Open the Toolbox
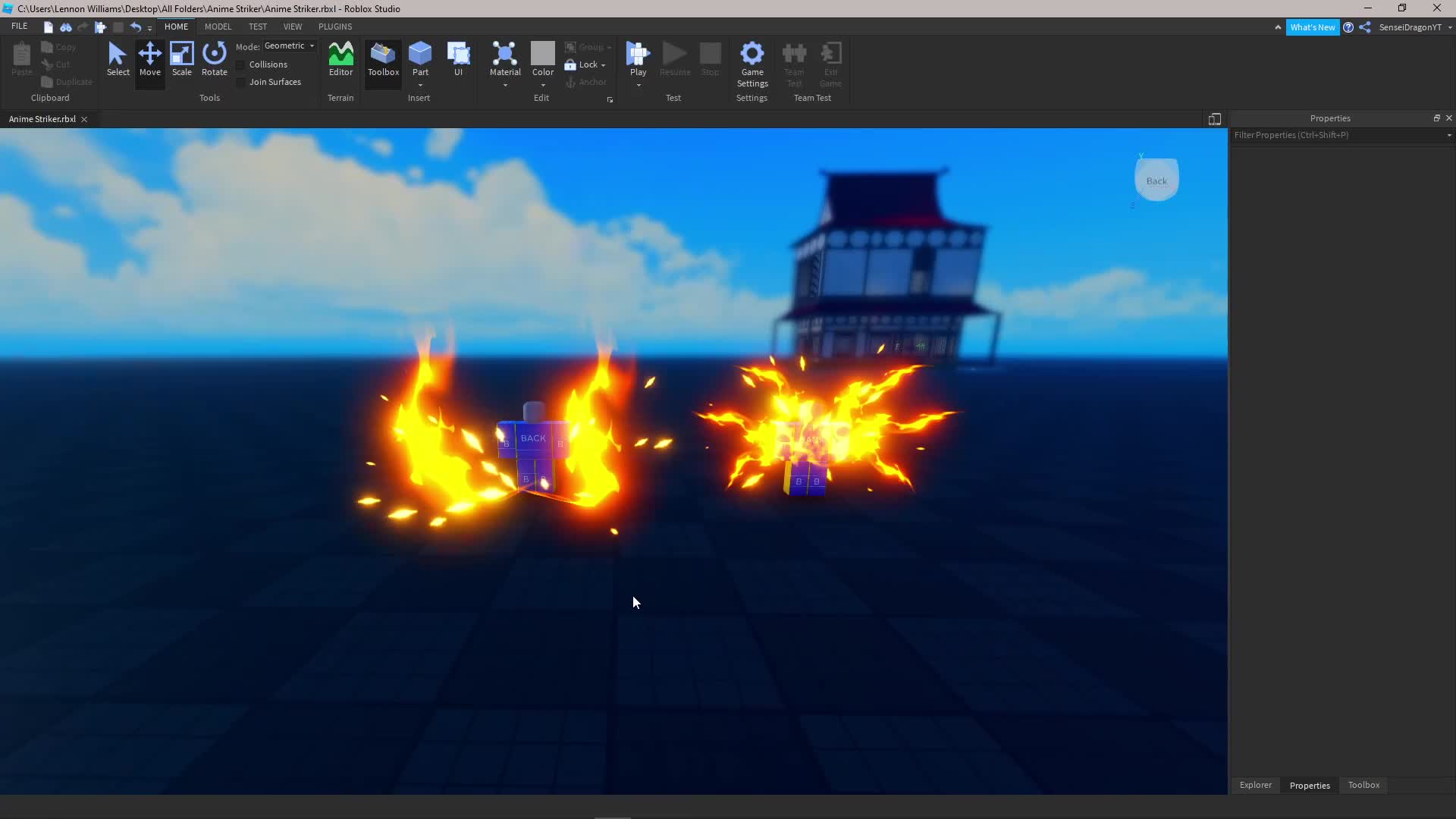Image resolution: width=1456 pixels, height=819 pixels. point(382,61)
